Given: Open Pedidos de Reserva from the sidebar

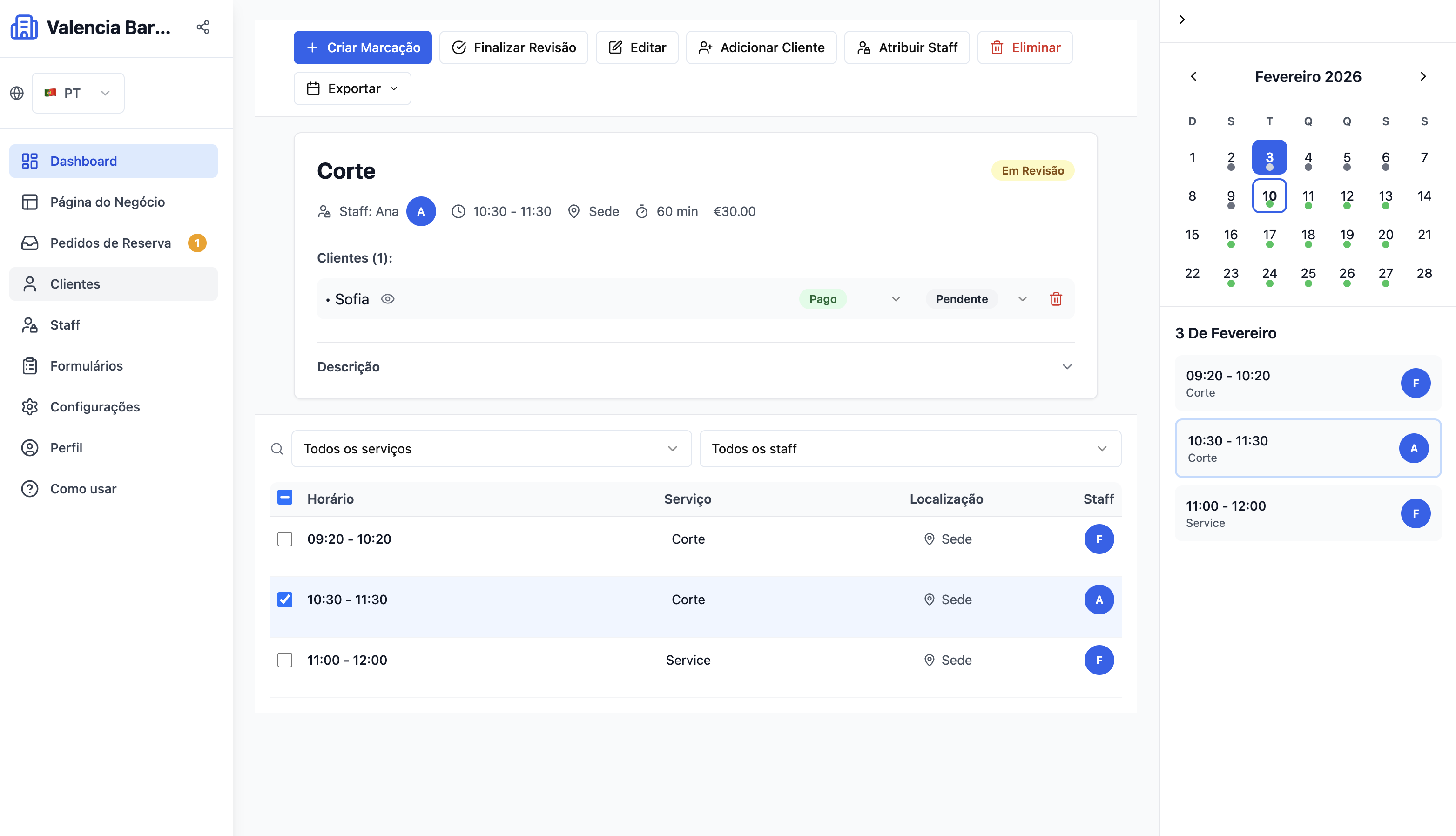Looking at the screenshot, I should (110, 243).
